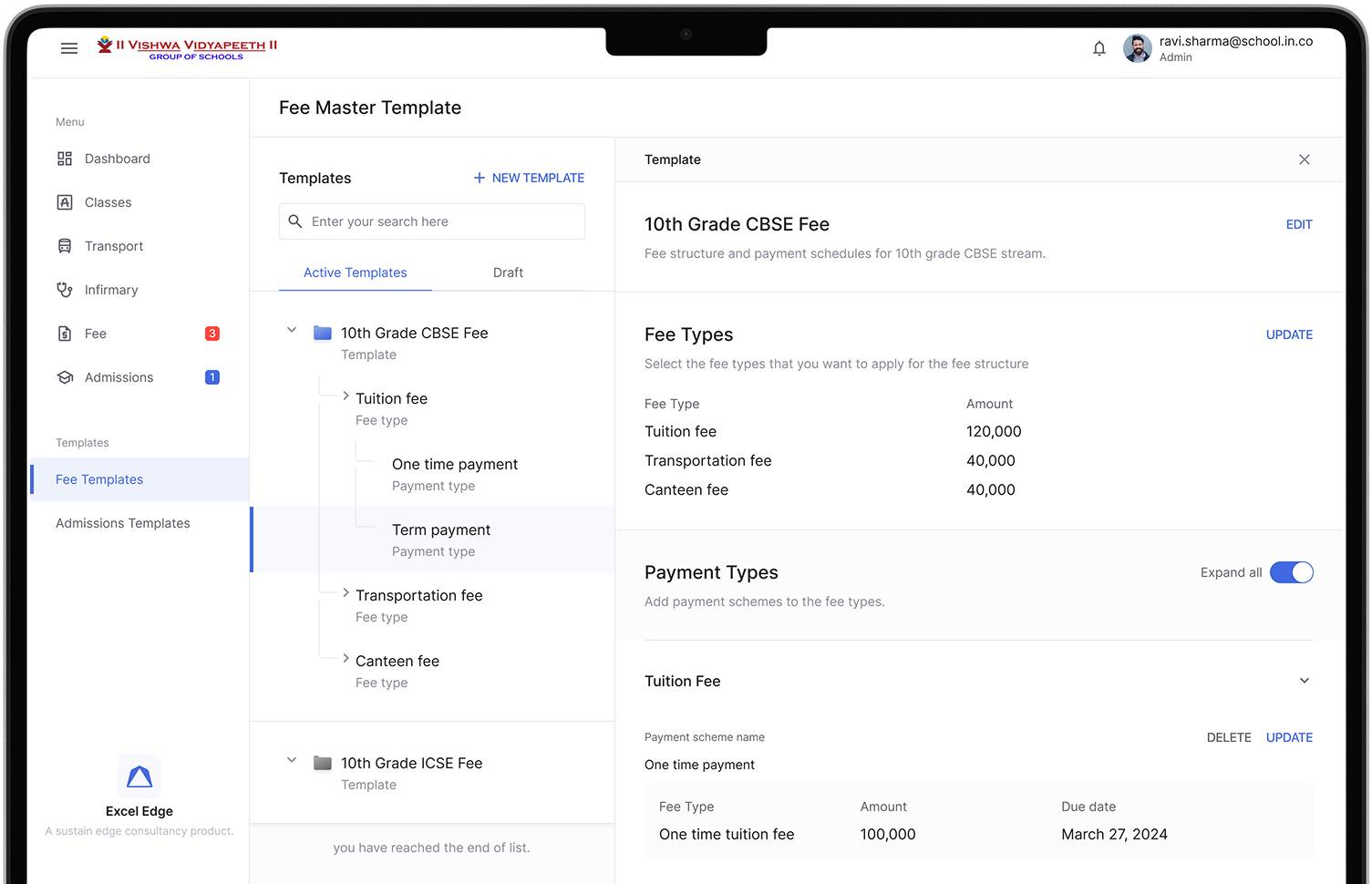1372x884 pixels.
Task: Expand the Transportation fee tree node
Action: 346,592
